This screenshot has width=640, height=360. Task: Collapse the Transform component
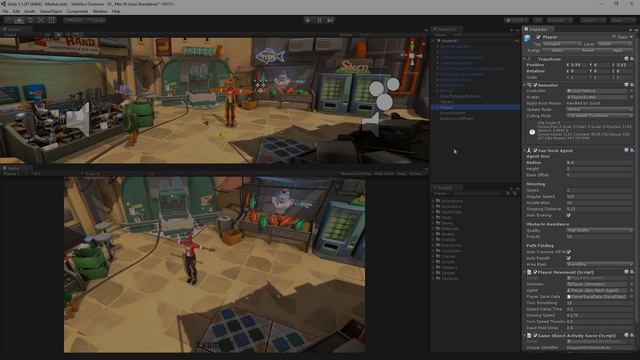(525, 59)
